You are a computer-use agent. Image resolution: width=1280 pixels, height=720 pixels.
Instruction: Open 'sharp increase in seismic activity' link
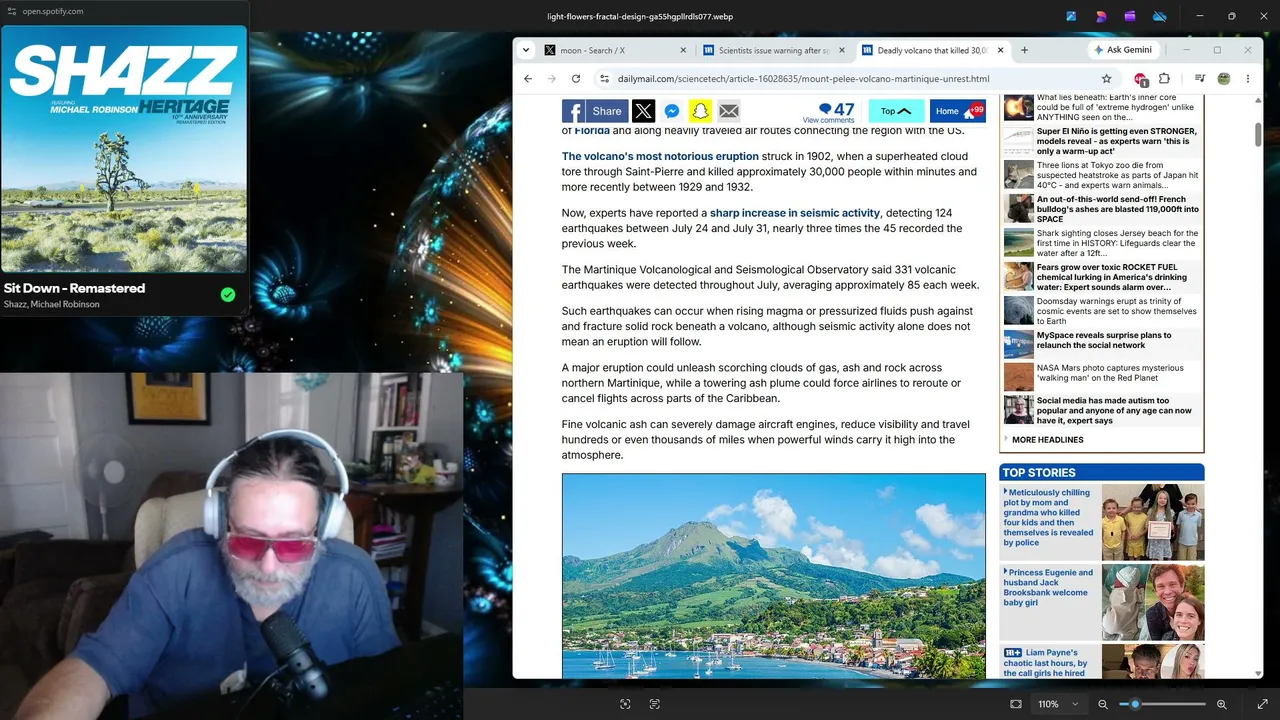coord(795,213)
